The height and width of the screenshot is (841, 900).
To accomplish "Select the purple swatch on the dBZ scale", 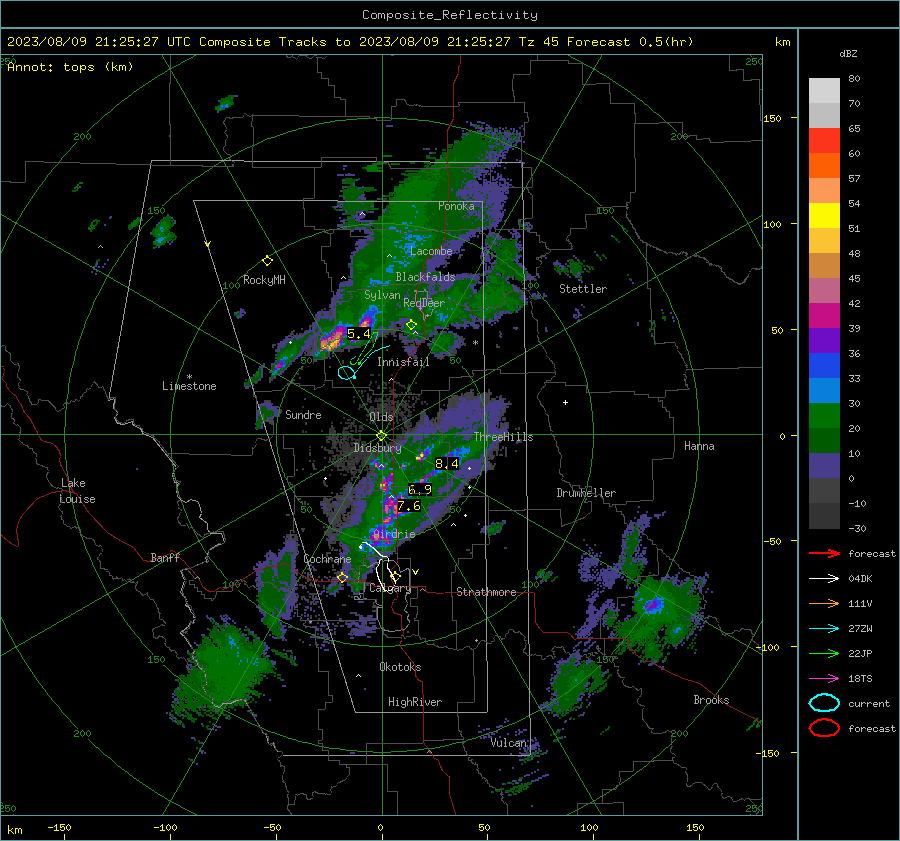I will pos(824,340).
